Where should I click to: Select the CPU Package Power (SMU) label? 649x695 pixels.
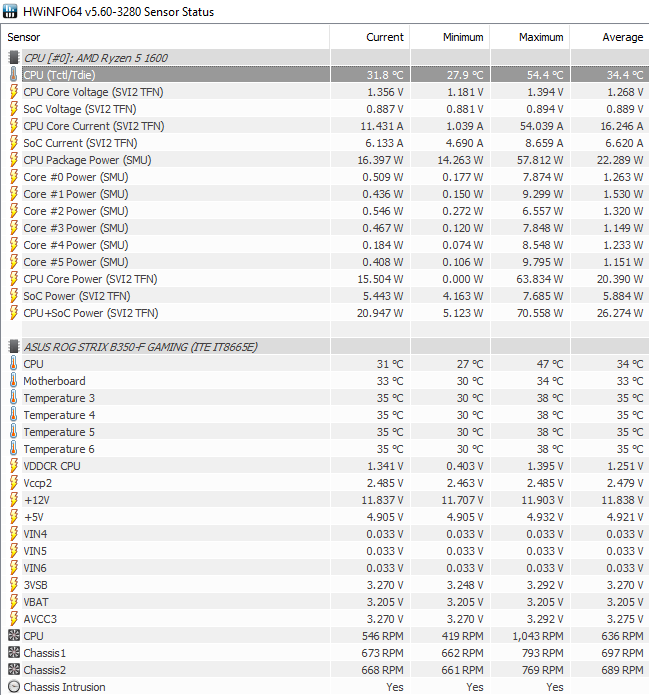pos(87,160)
